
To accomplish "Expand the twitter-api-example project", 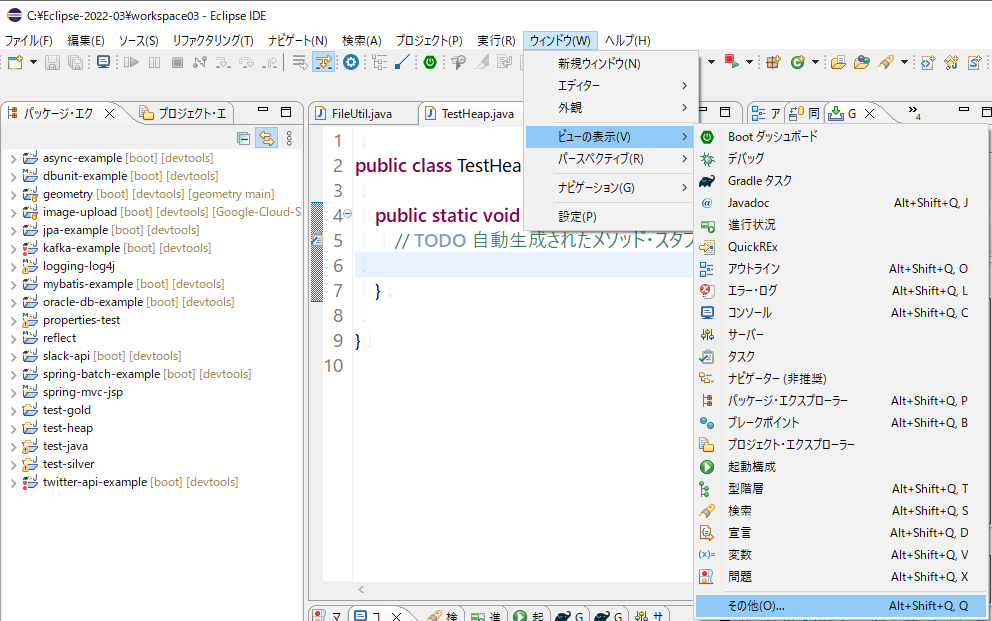I will (13, 483).
